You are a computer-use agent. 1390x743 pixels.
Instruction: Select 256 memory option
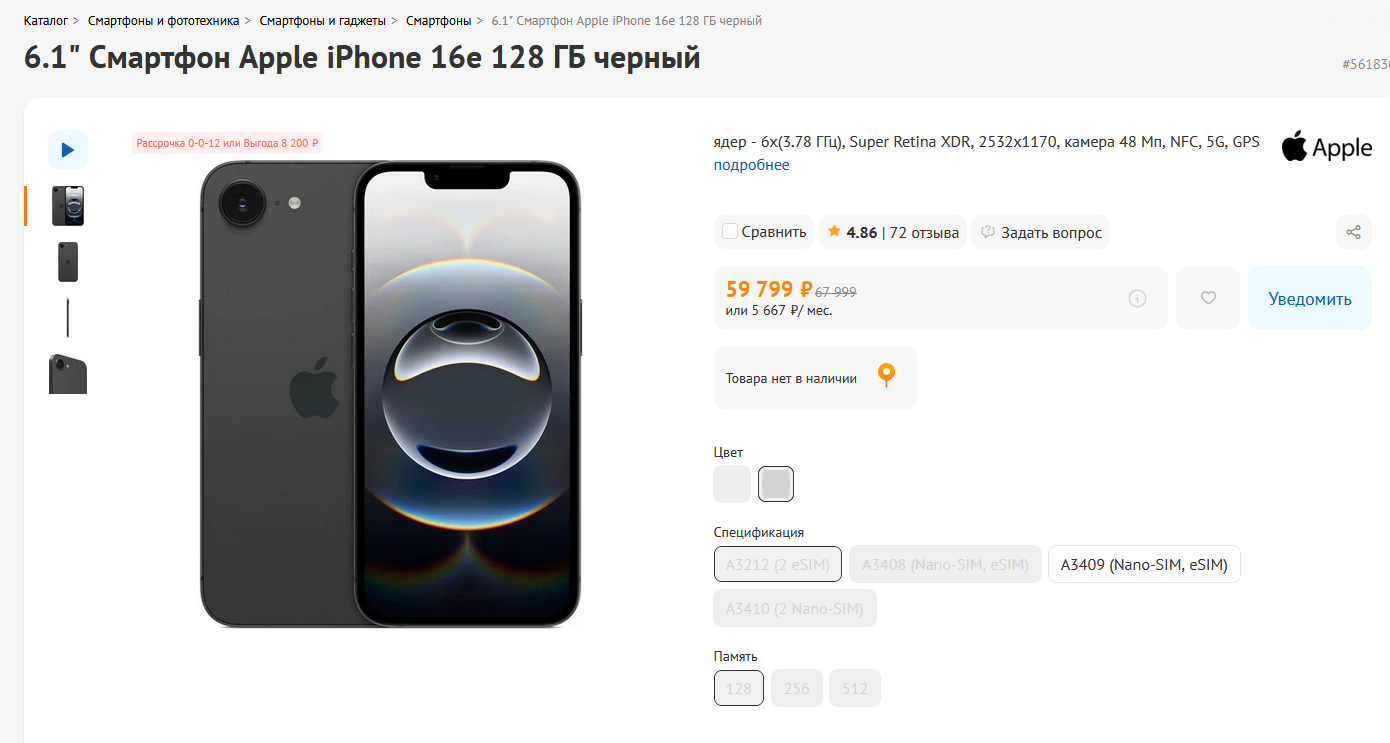point(797,688)
